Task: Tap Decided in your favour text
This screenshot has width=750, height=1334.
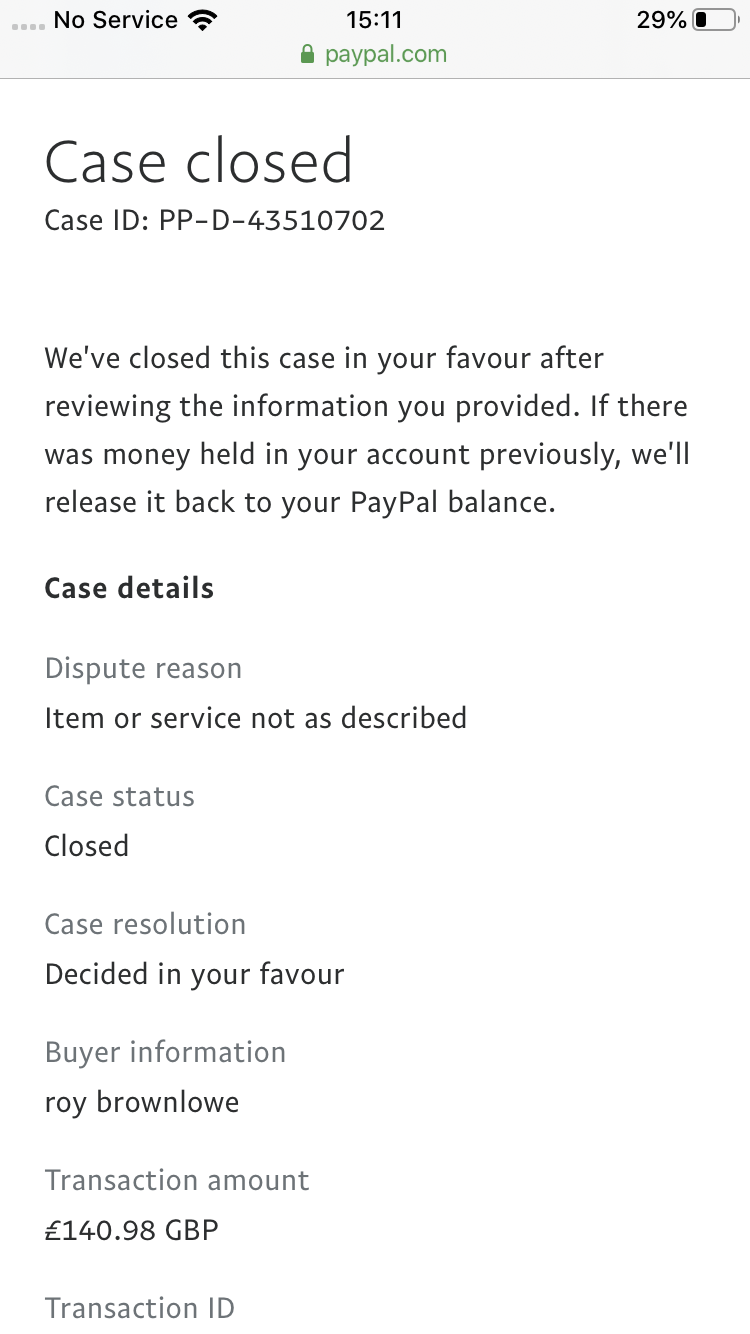Action: click(x=194, y=974)
